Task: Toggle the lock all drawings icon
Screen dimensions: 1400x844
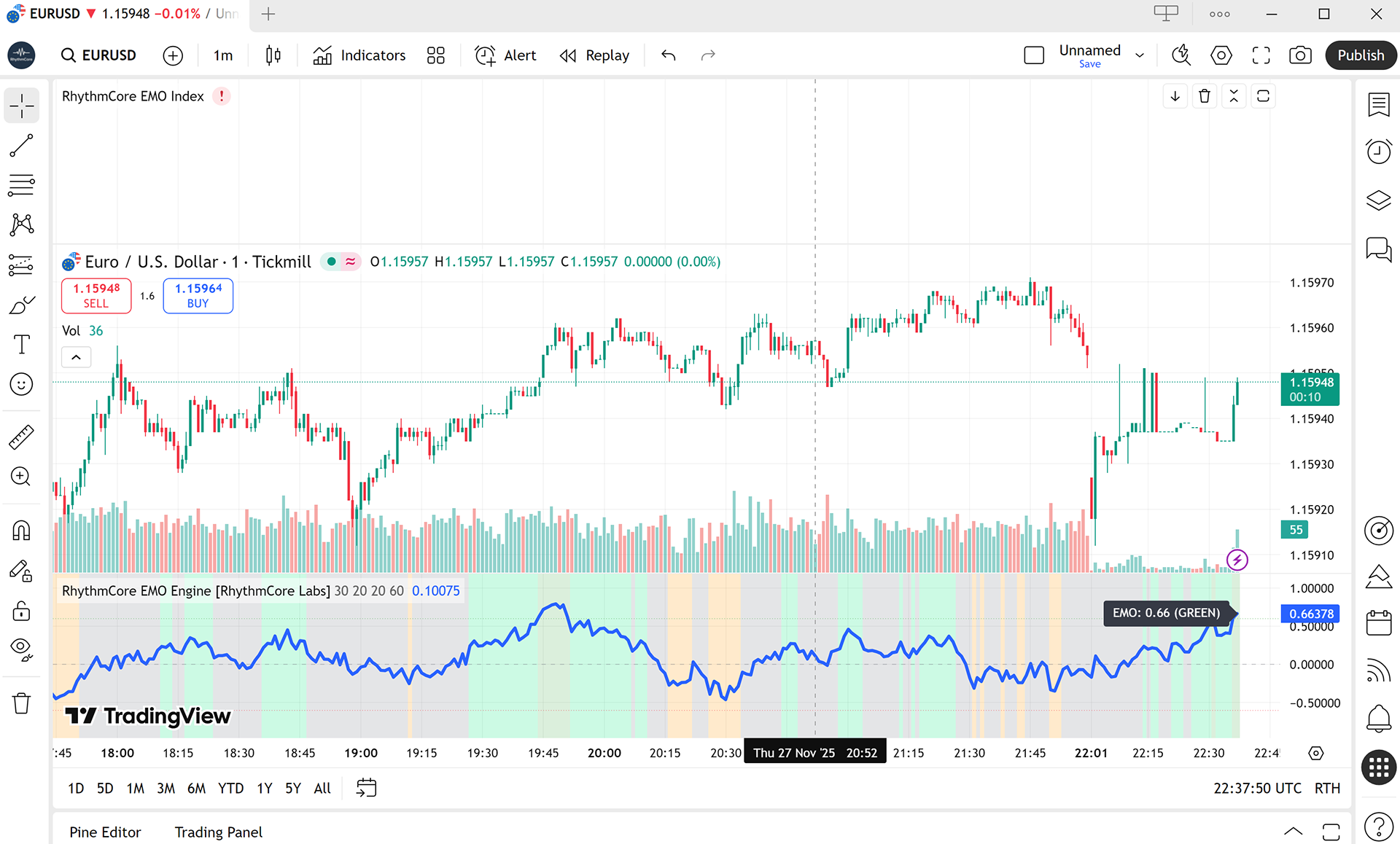Action: point(21,611)
